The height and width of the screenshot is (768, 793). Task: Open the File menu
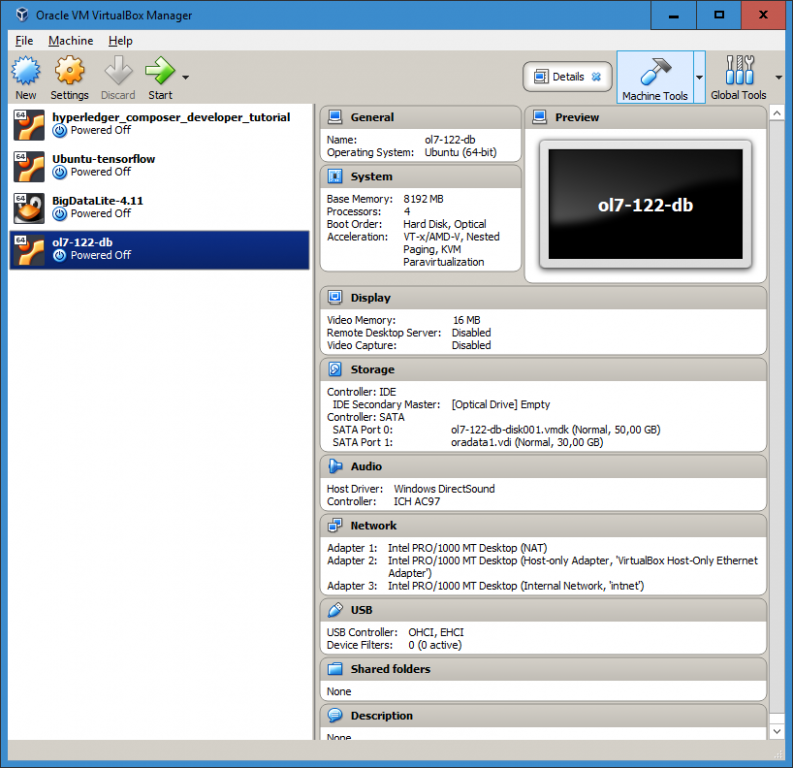coord(24,41)
